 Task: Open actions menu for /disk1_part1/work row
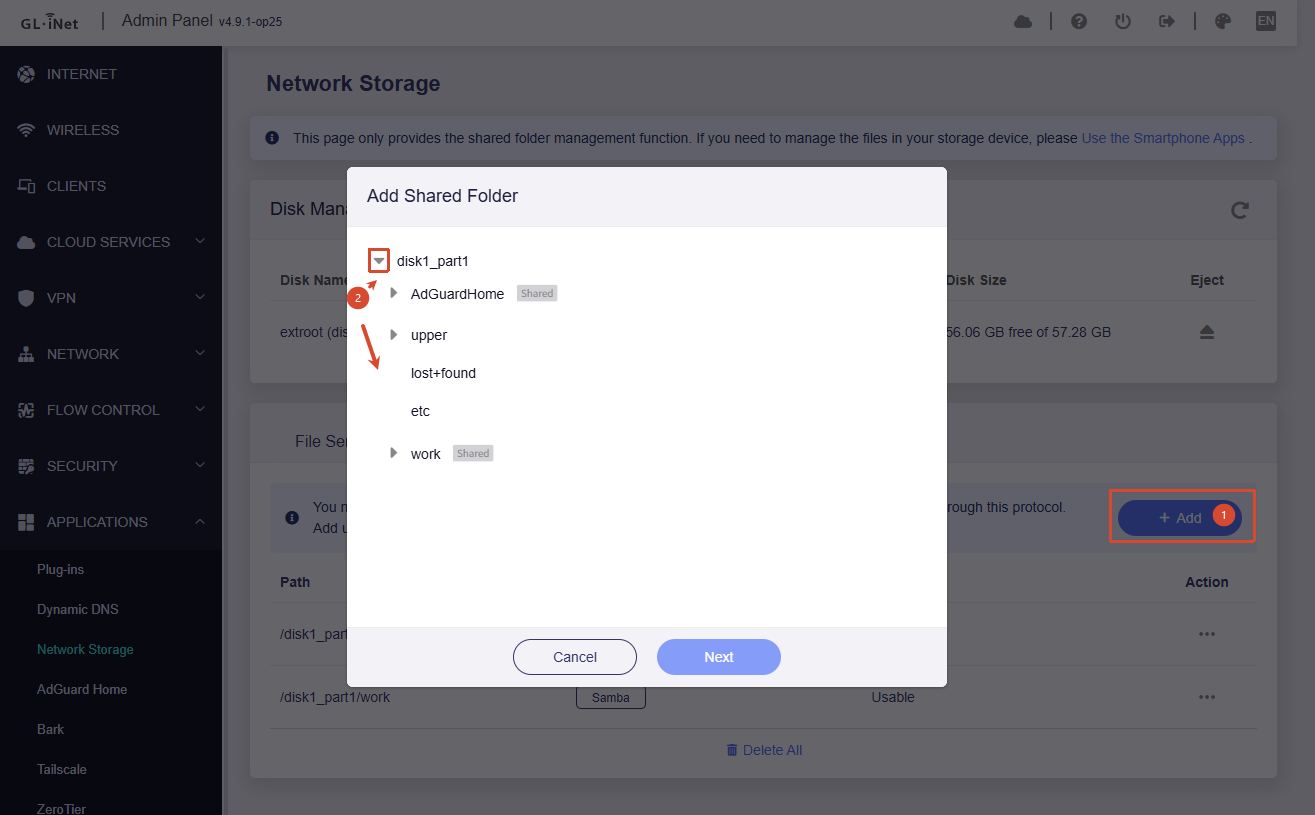(1207, 697)
